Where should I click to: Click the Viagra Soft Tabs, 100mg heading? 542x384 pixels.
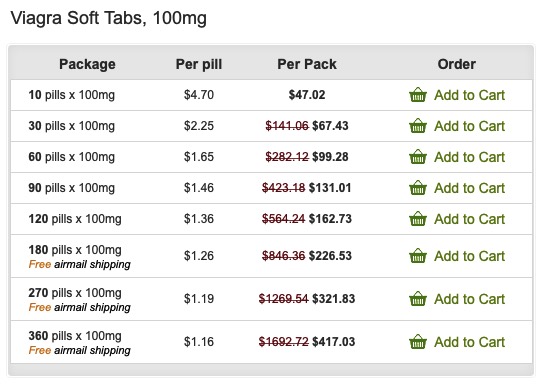click(x=109, y=18)
